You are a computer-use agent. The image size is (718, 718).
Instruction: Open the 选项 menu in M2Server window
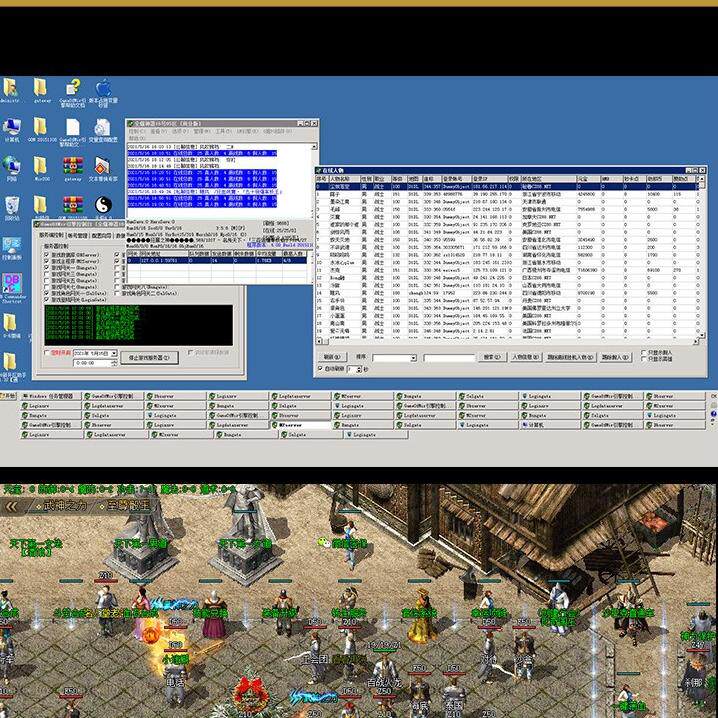coord(180,131)
